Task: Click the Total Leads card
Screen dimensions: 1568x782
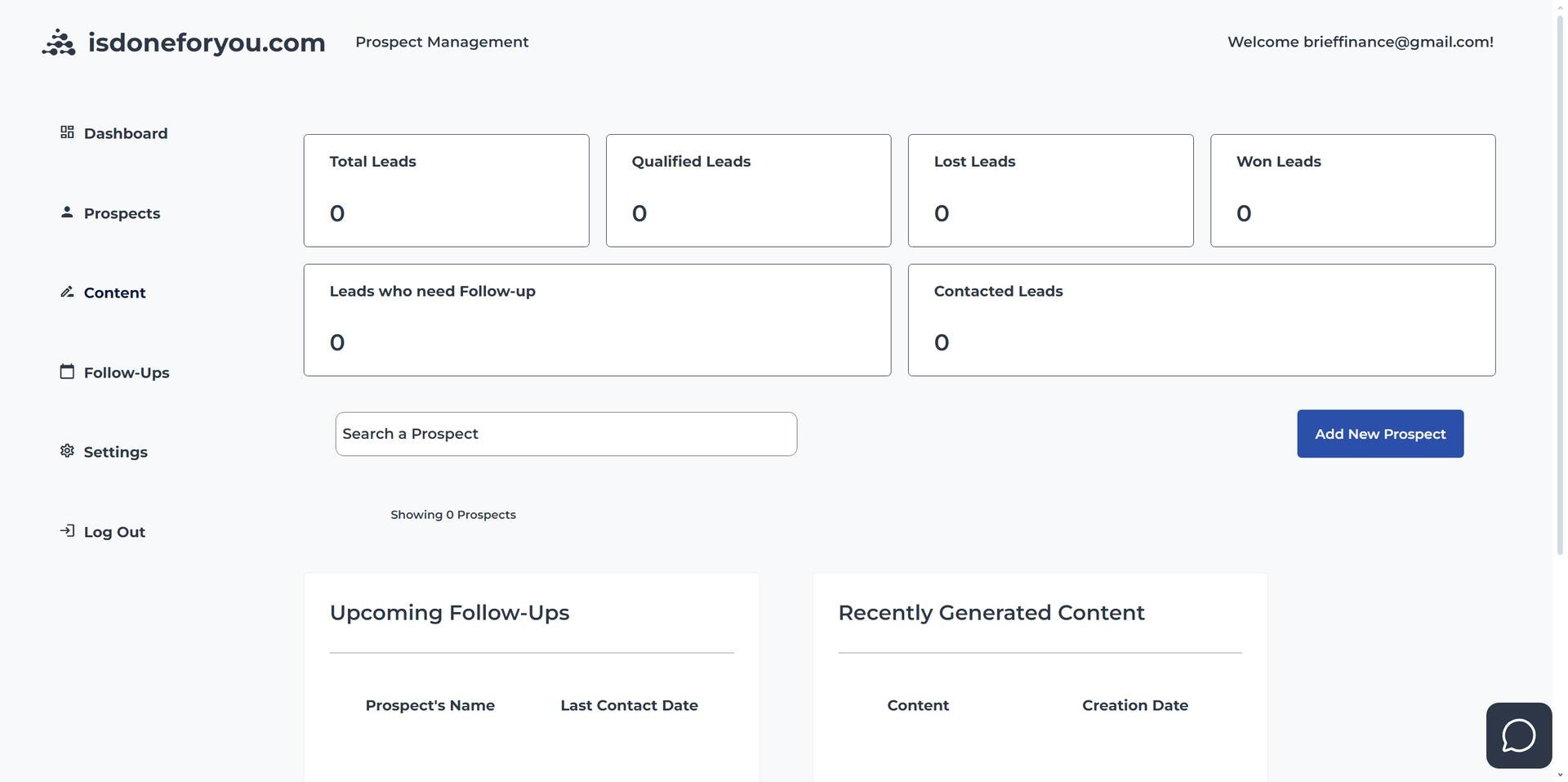Action: point(446,190)
